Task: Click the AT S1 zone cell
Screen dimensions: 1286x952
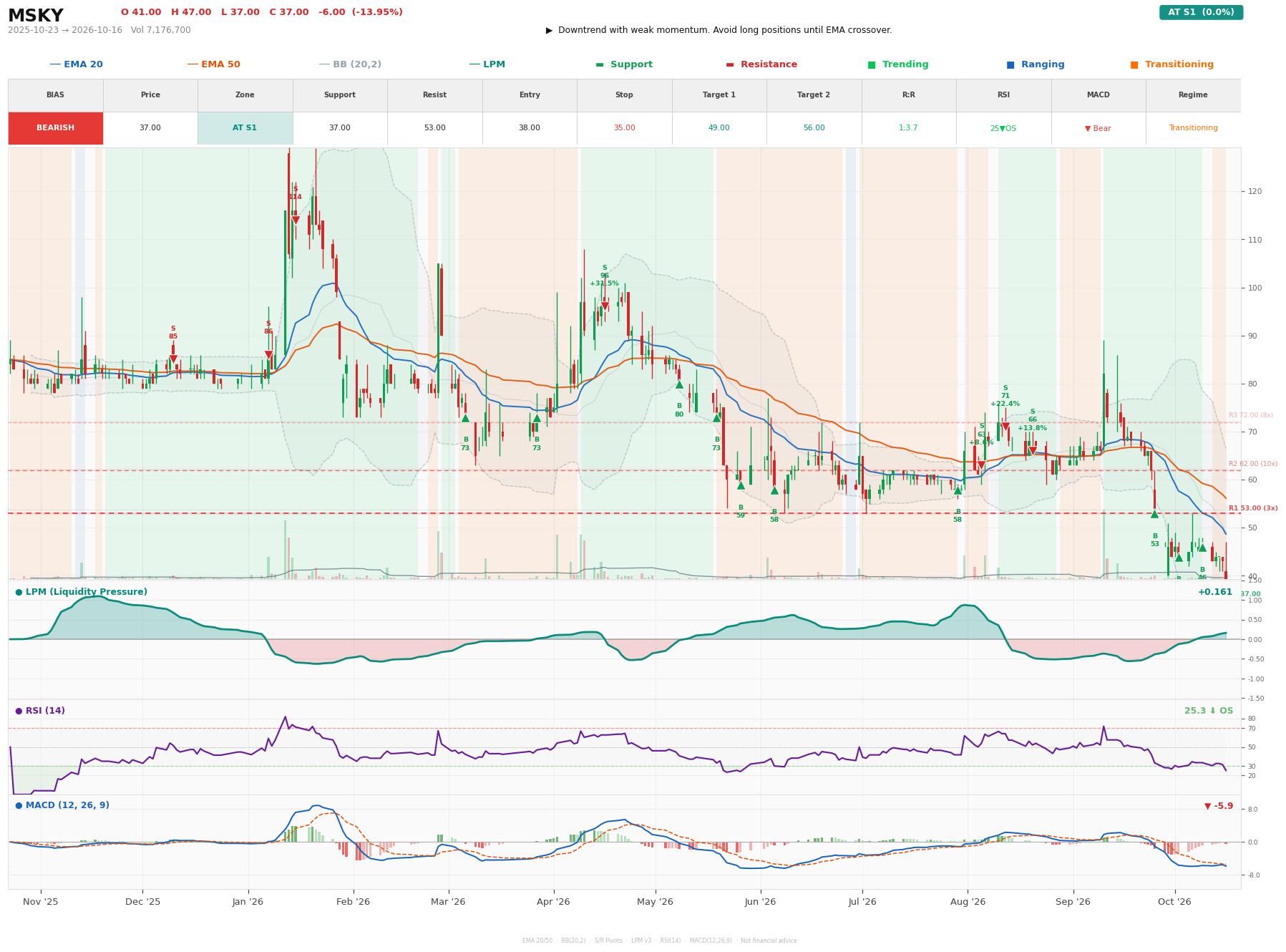Action: (x=245, y=128)
